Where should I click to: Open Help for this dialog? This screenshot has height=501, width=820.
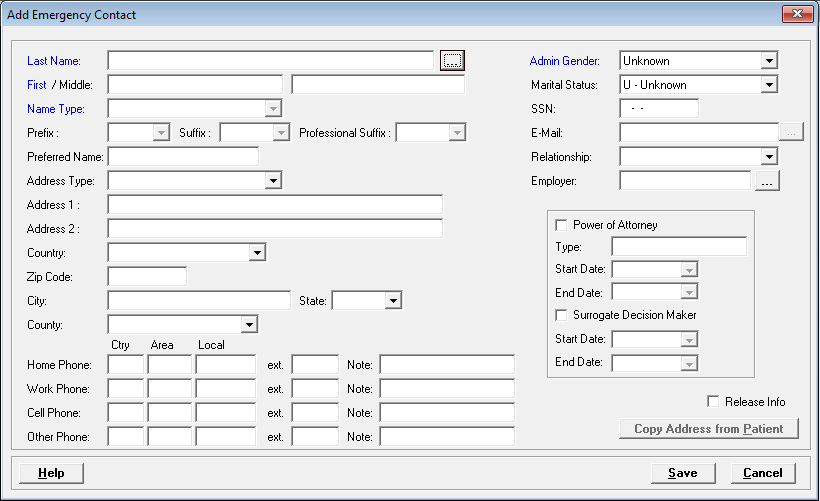tap(50, 473)
